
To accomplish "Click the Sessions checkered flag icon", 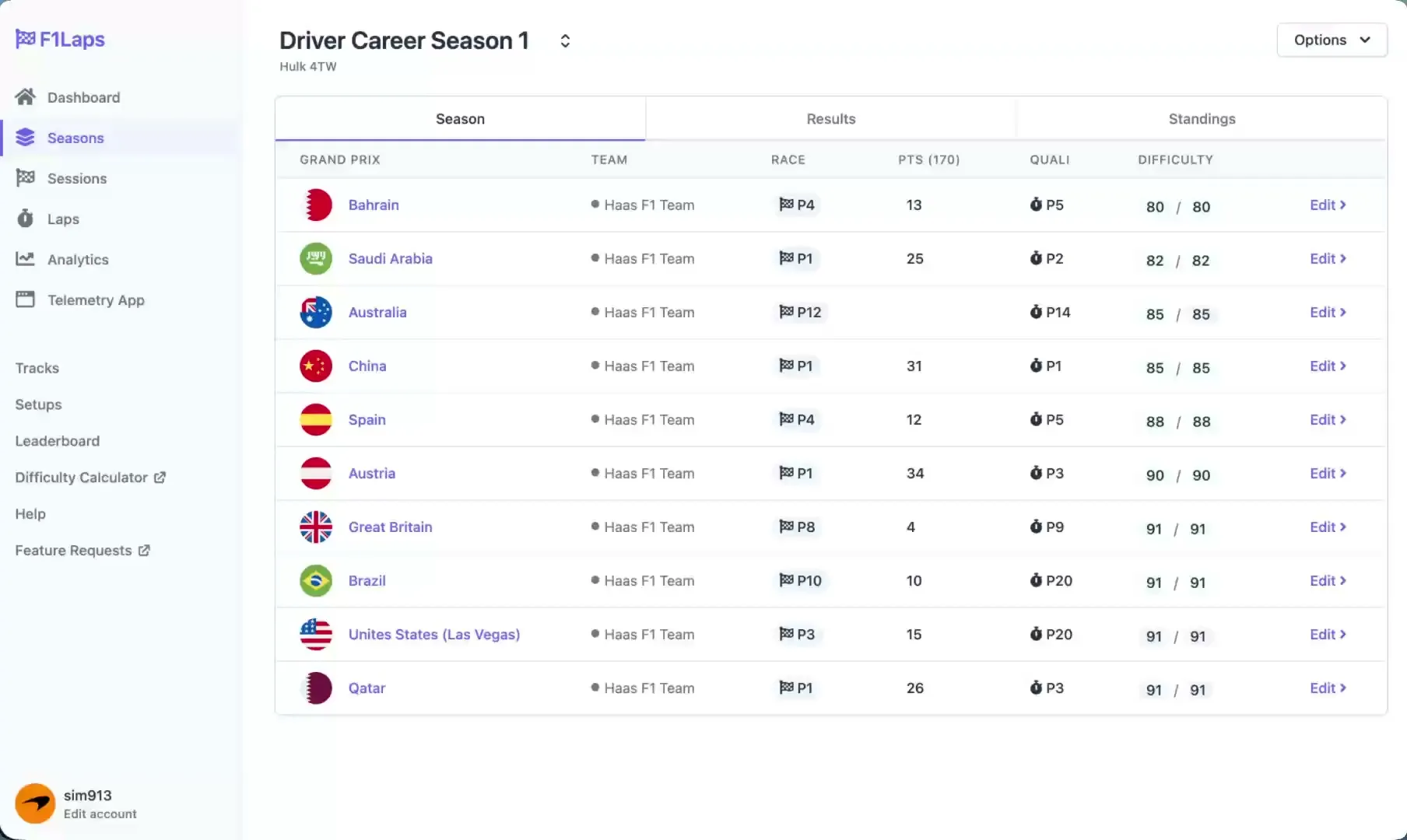I will 25,178.
